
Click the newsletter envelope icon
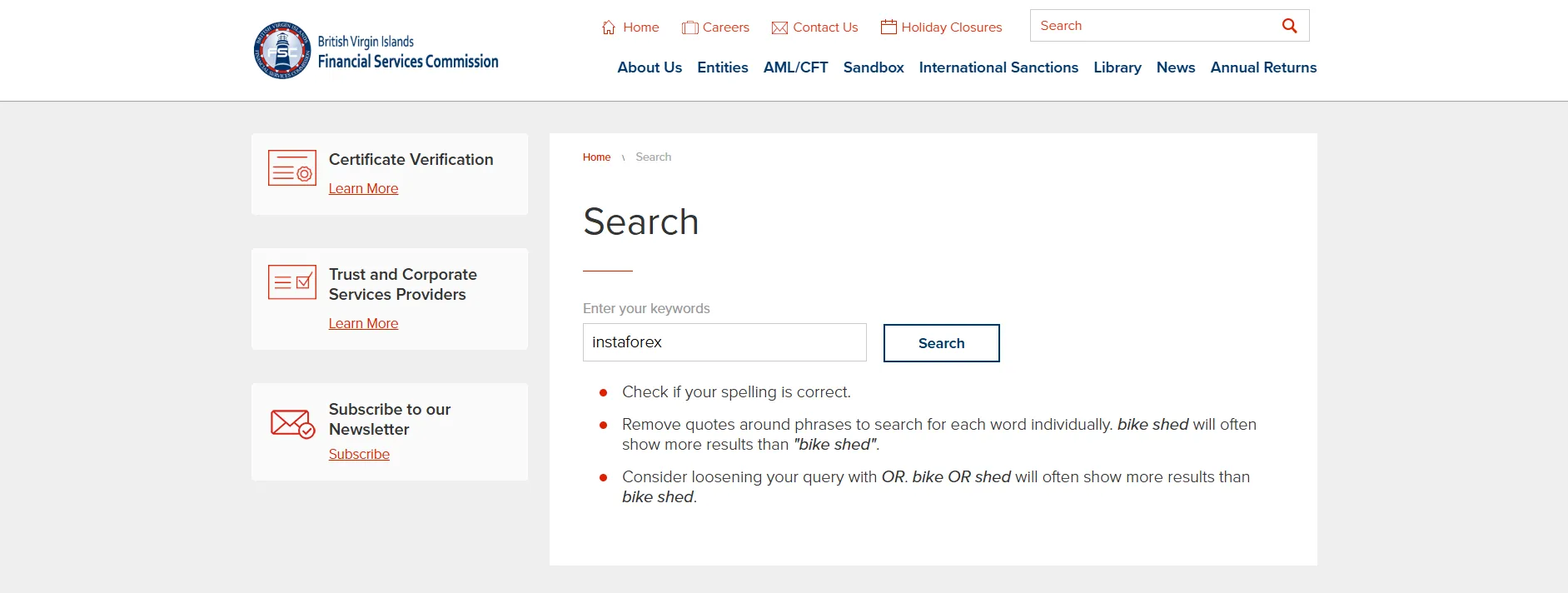tap(292, 423)
